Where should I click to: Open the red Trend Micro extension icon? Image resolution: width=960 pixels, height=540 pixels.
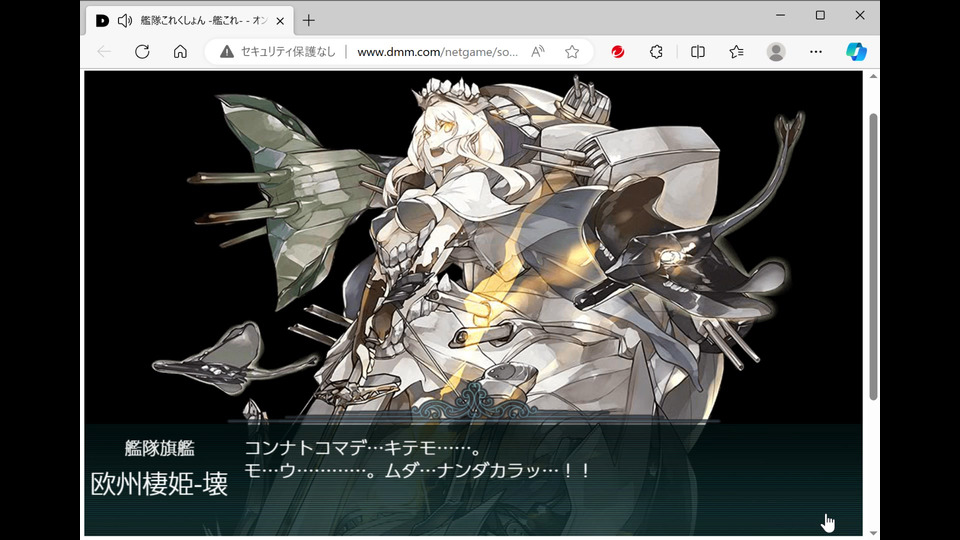tap(618, 52)
